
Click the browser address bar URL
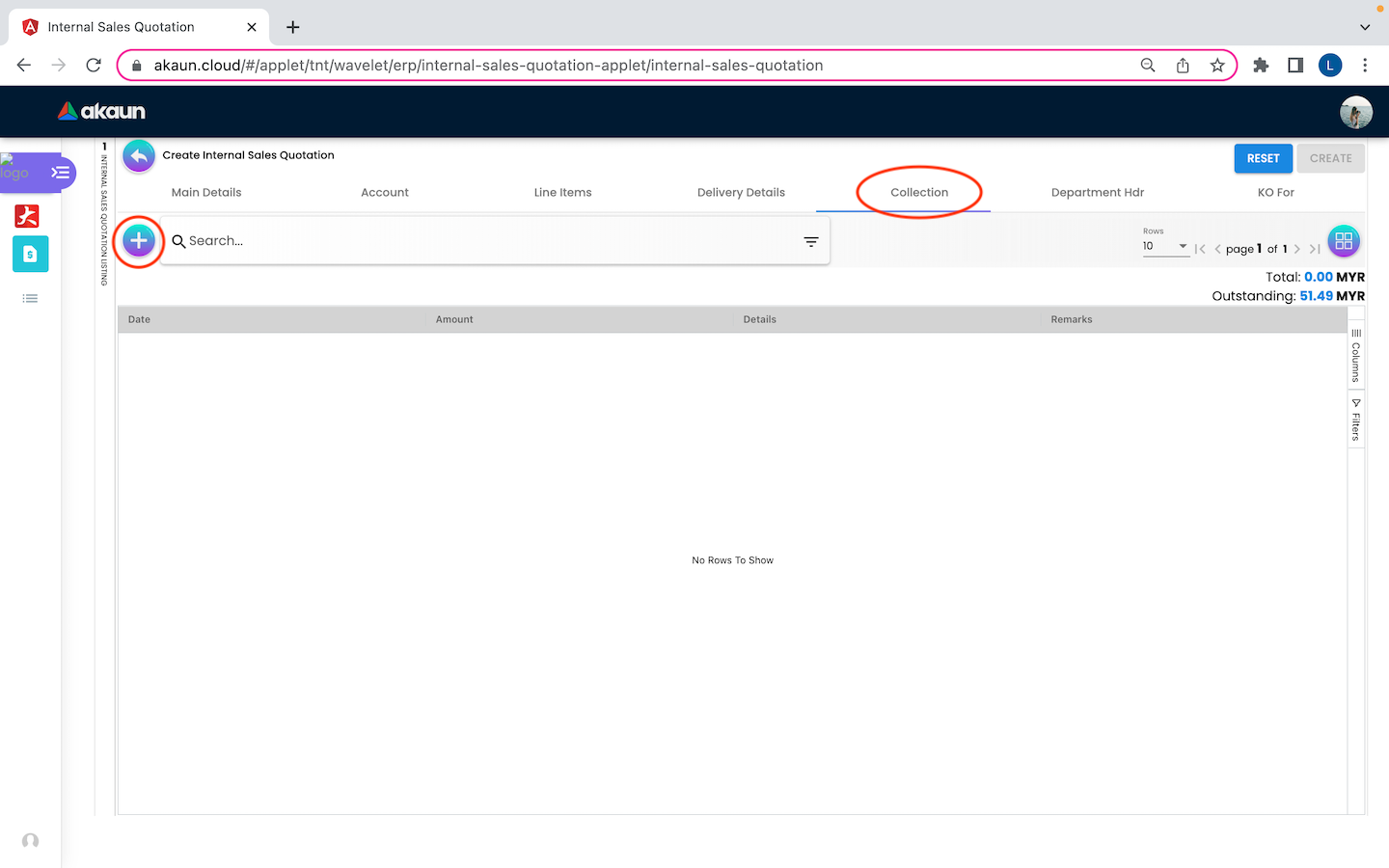click(488, 66)
